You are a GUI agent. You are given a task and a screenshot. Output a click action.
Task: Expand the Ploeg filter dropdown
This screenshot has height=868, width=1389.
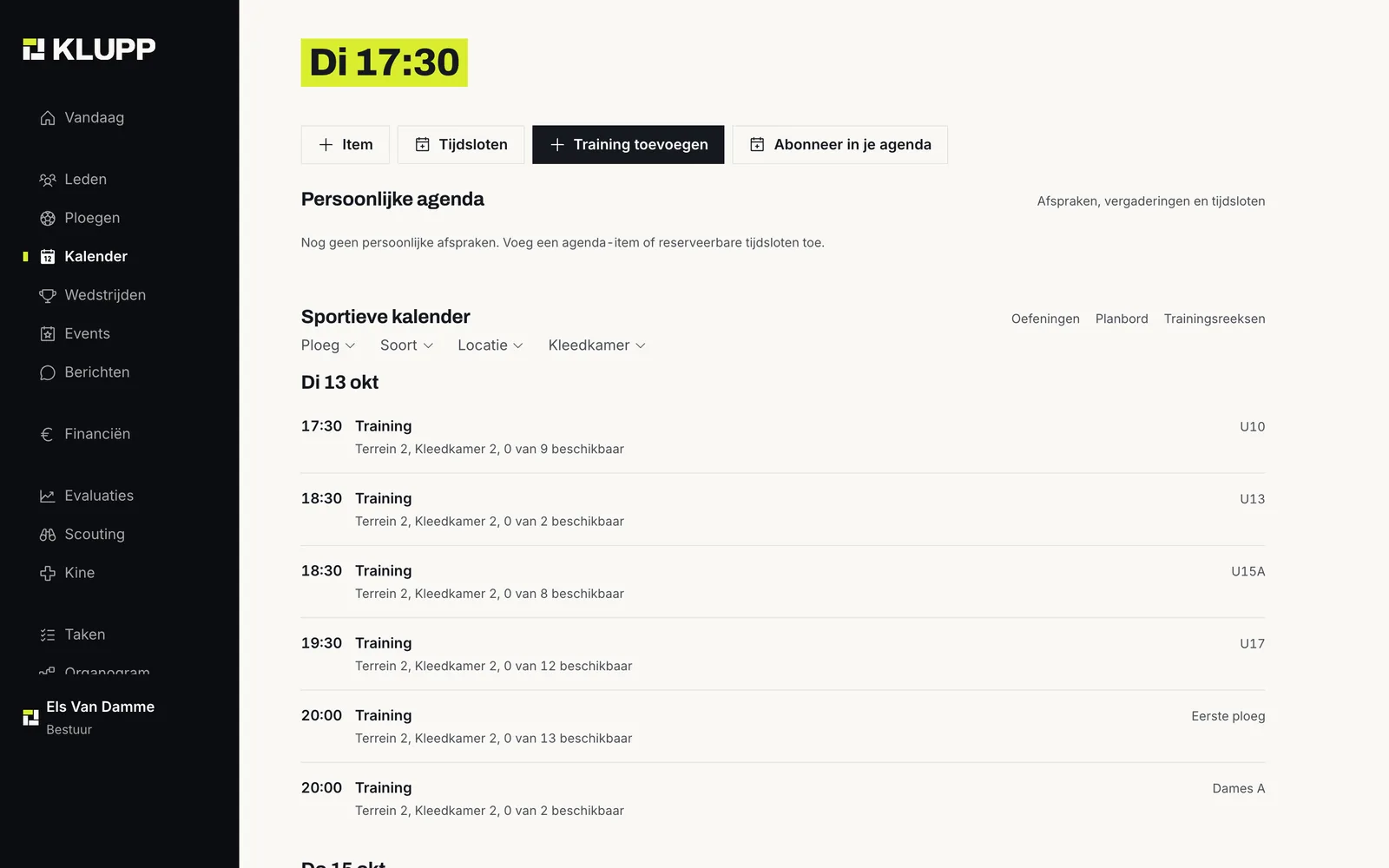(x=328, y=345)
